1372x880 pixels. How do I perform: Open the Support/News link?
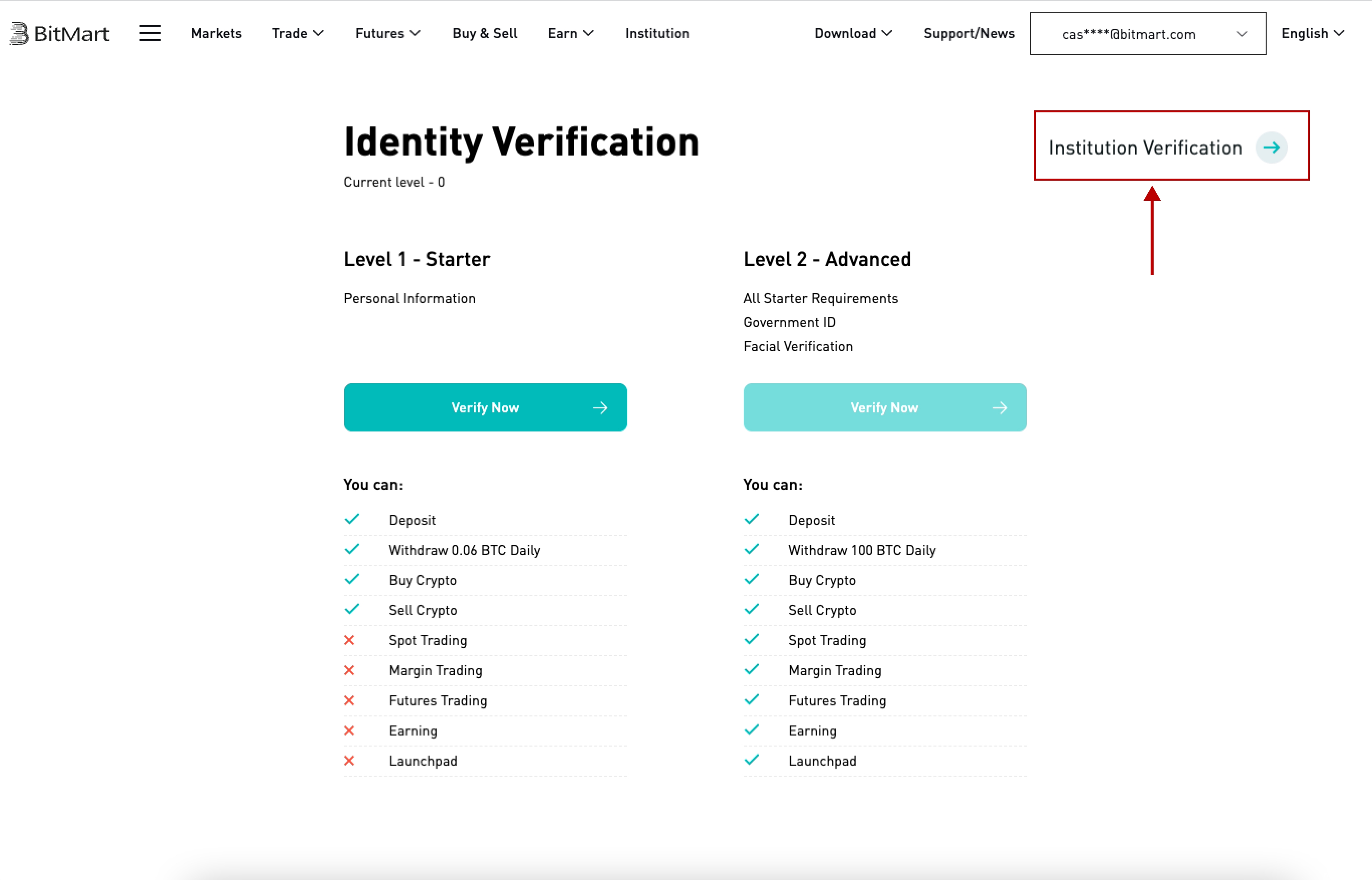point(969,34)
